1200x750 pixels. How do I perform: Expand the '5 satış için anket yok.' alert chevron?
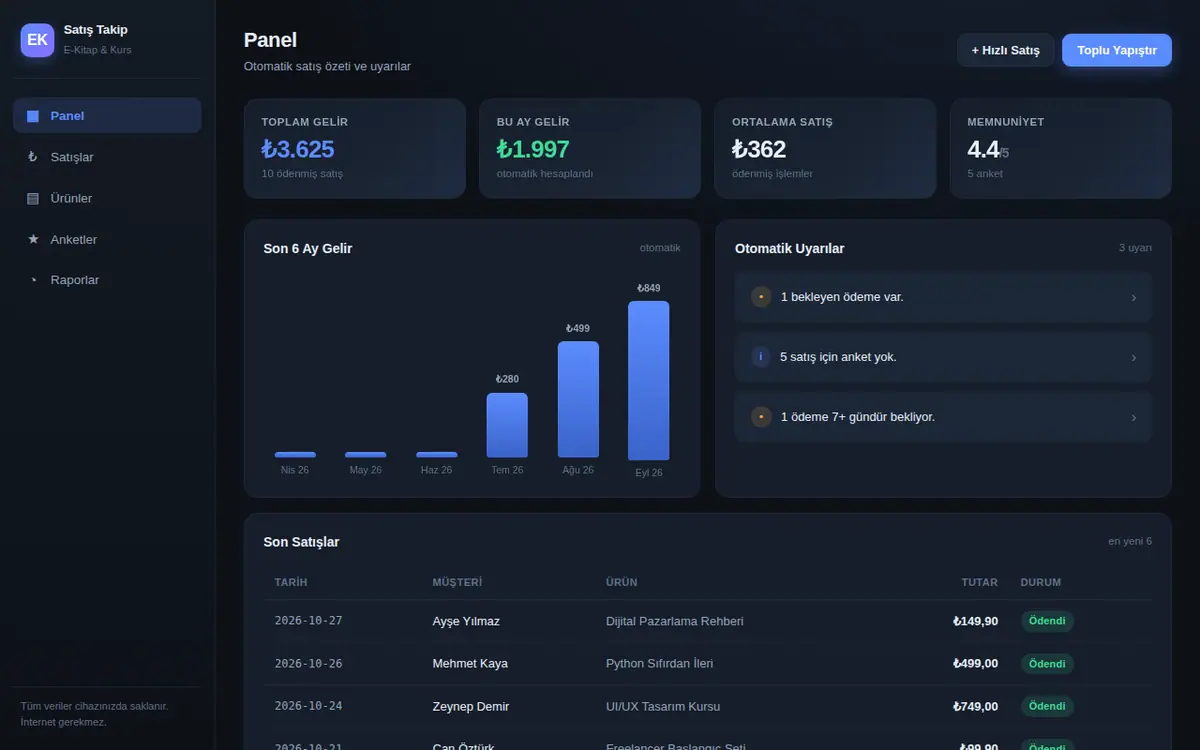pyautogui.click(x=1133, y=357)
